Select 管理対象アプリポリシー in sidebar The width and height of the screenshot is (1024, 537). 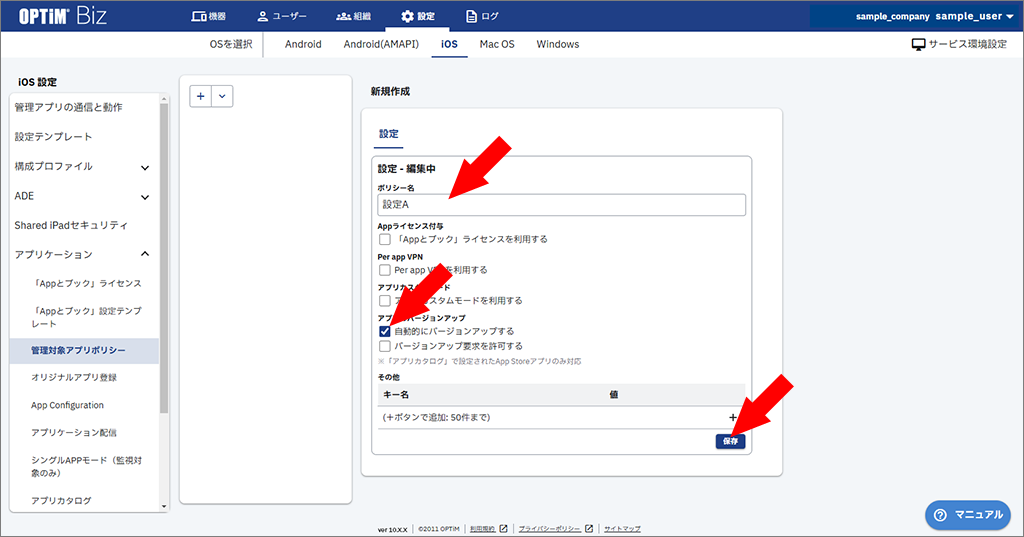coord(84,351)
